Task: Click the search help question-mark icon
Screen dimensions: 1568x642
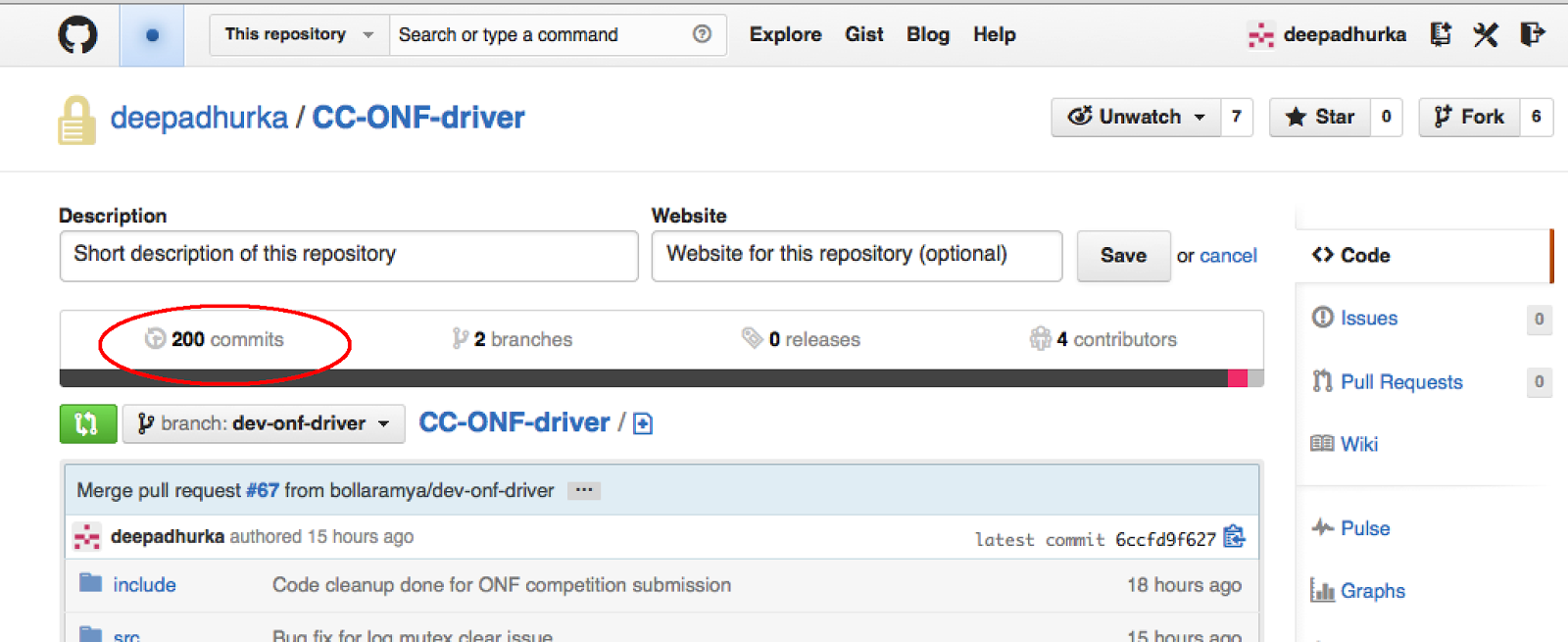Action: pyautogui.click(x=702, y=34)
